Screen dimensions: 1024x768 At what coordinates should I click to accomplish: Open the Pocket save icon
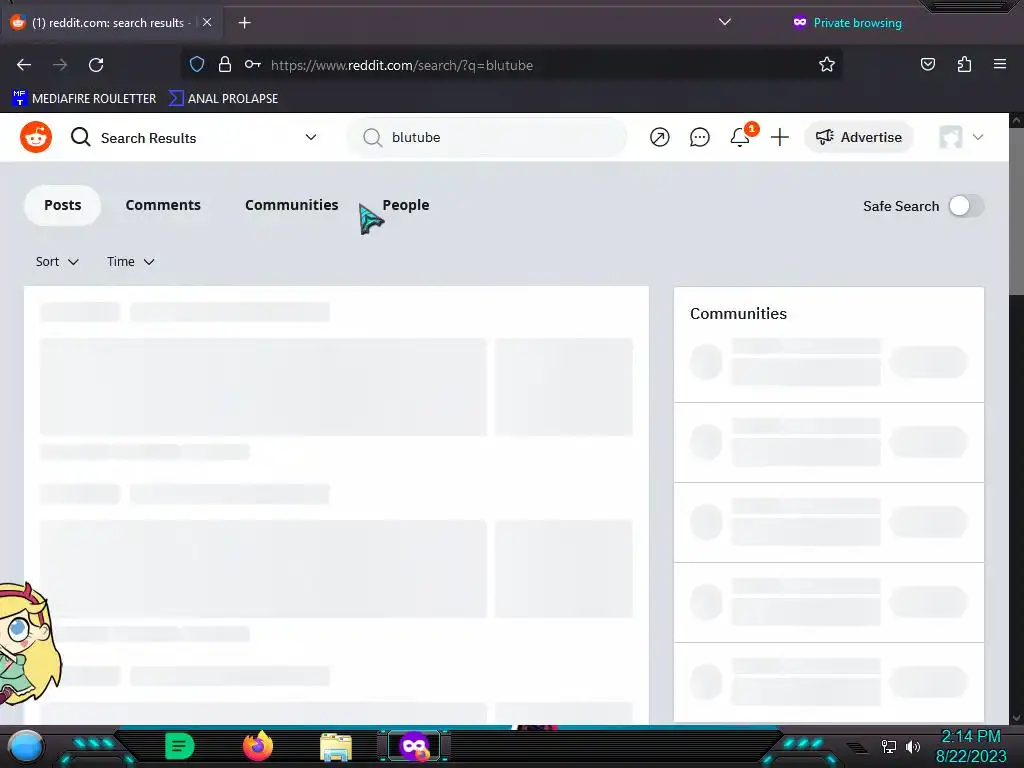pyautogui.click(x=928, y=65)
